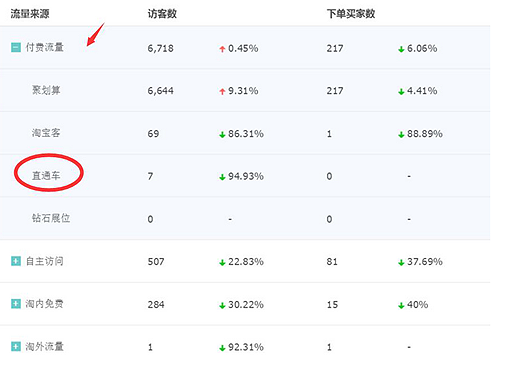The height and width of the screenshot is (368, 516).
Task: Select the 淘外流量 row label
Action: (x=44, y=346)
